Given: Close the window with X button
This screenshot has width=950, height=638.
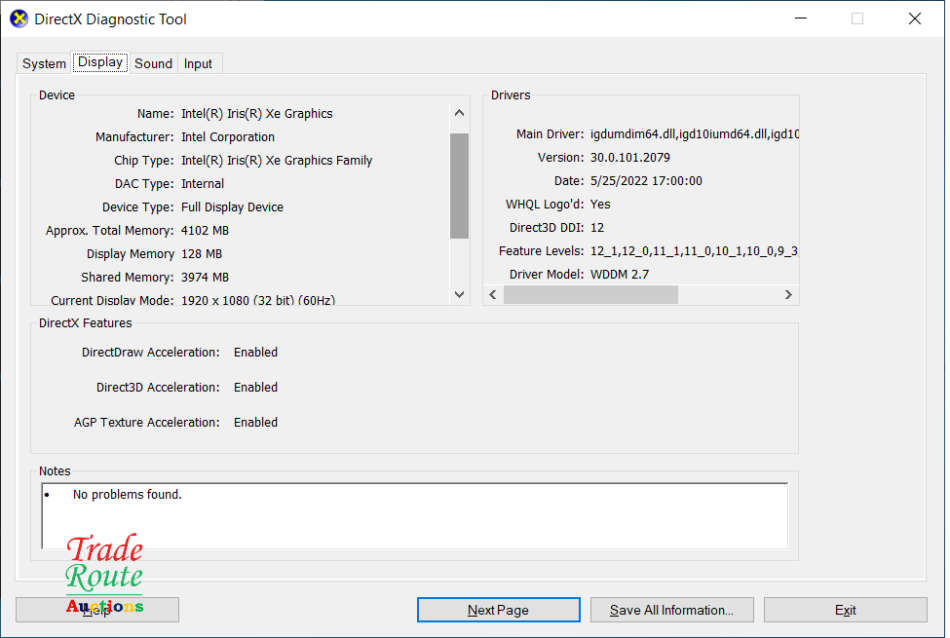Looking at the screenshot, I should click(914, 19).
